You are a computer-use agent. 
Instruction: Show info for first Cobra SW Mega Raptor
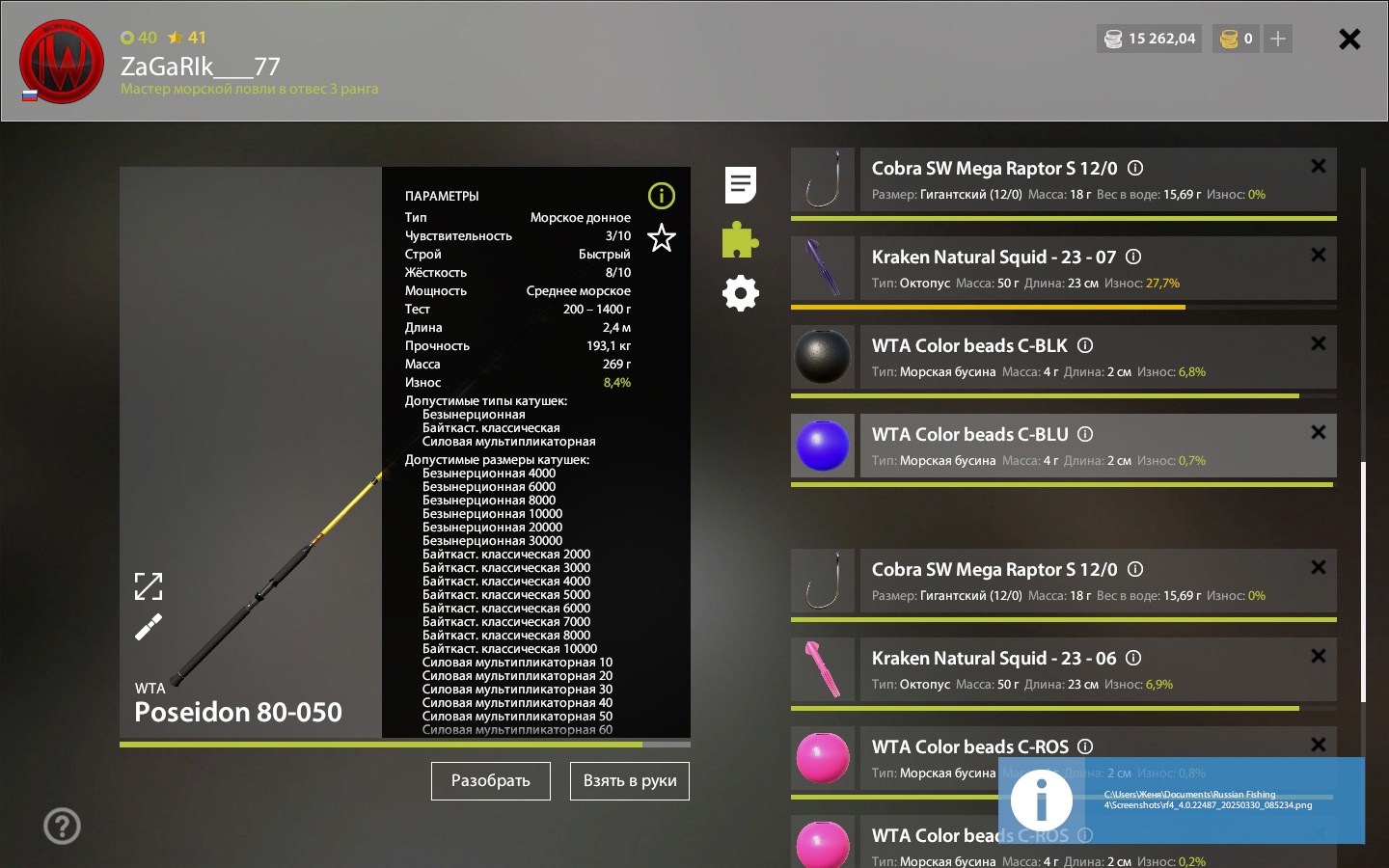[1135, 168]
